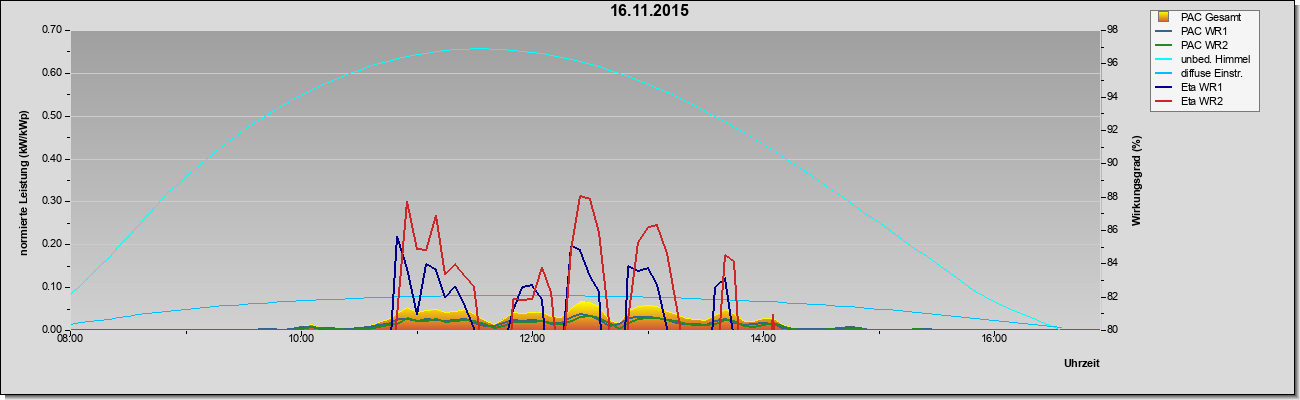Click the 14:00 time axis label
The width and height of the screenshot is (1300, 400).
[763, 339]
